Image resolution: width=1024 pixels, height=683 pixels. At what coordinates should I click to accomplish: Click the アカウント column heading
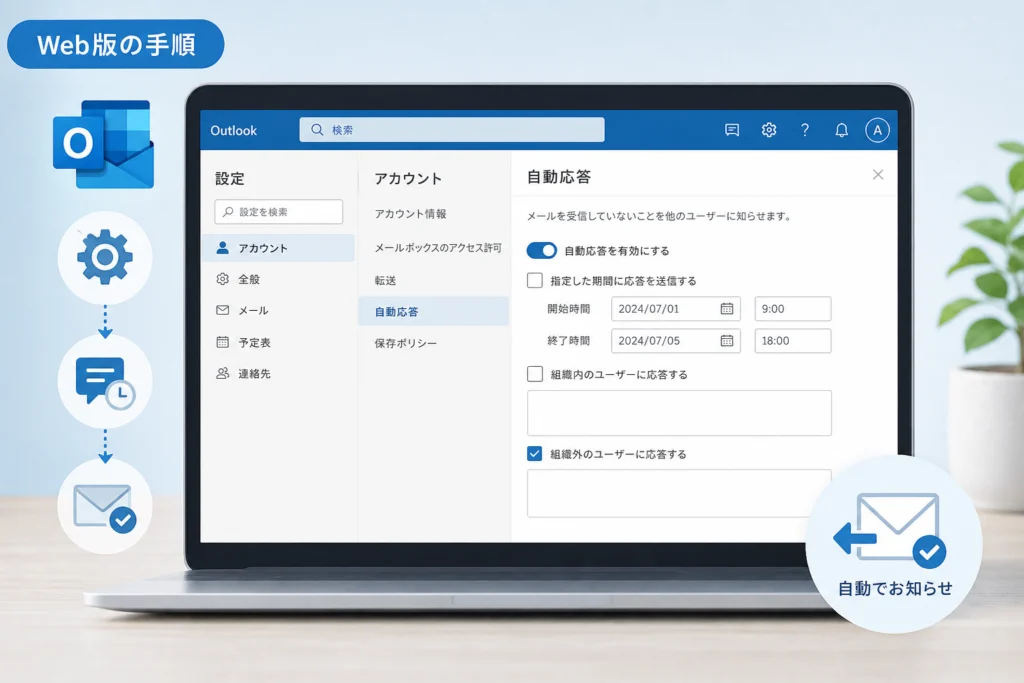408,178
